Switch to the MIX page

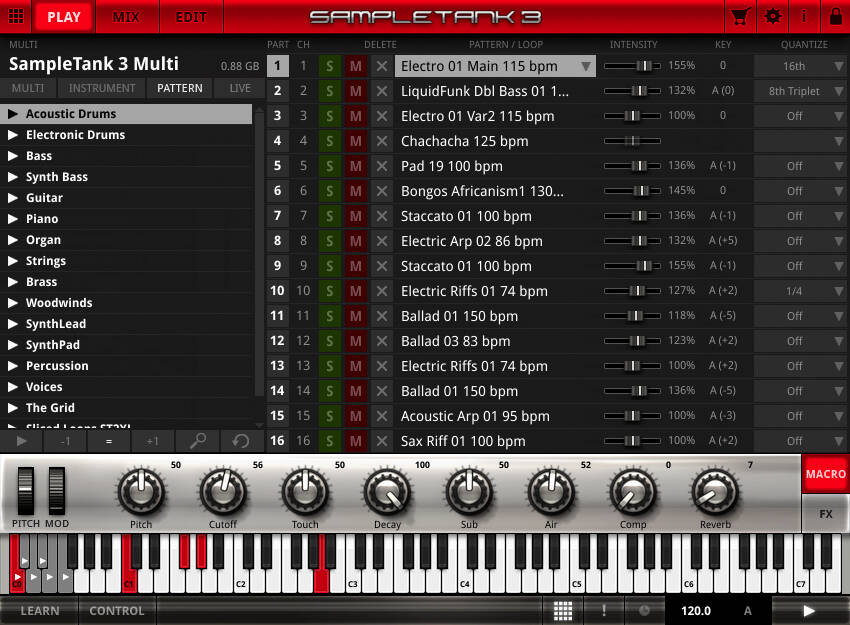coord(127,17)
